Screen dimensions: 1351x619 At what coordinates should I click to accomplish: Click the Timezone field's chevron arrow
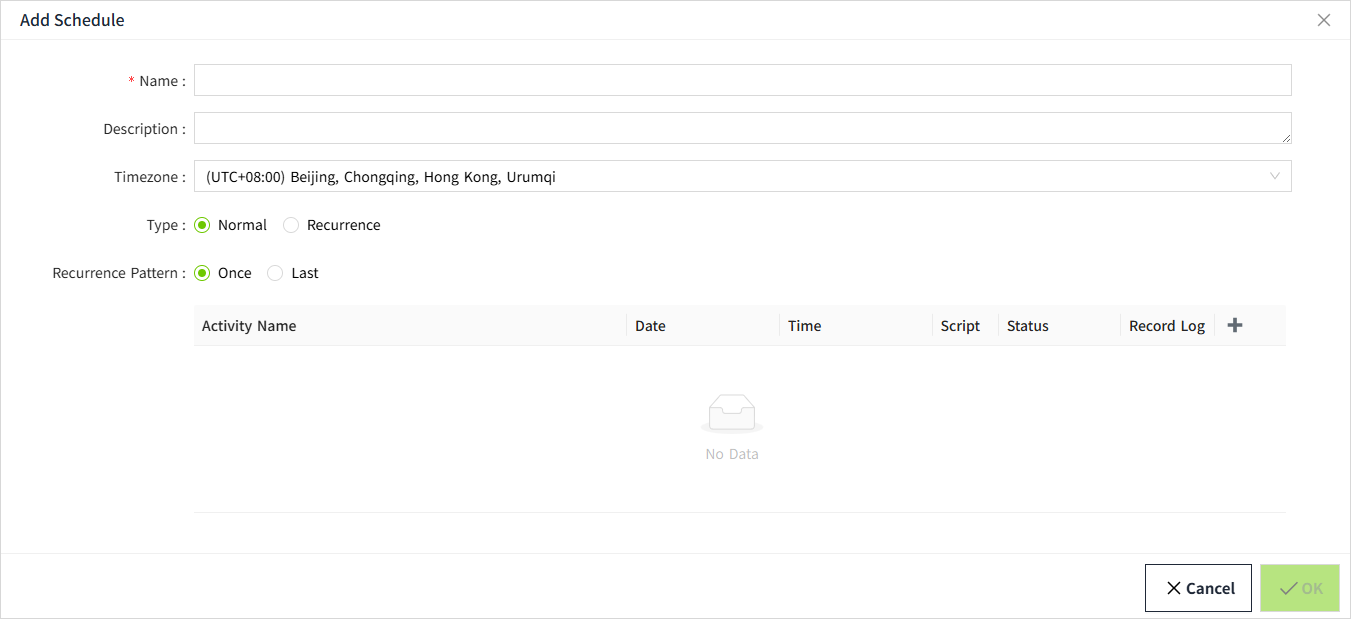(x=1275, y=177)
